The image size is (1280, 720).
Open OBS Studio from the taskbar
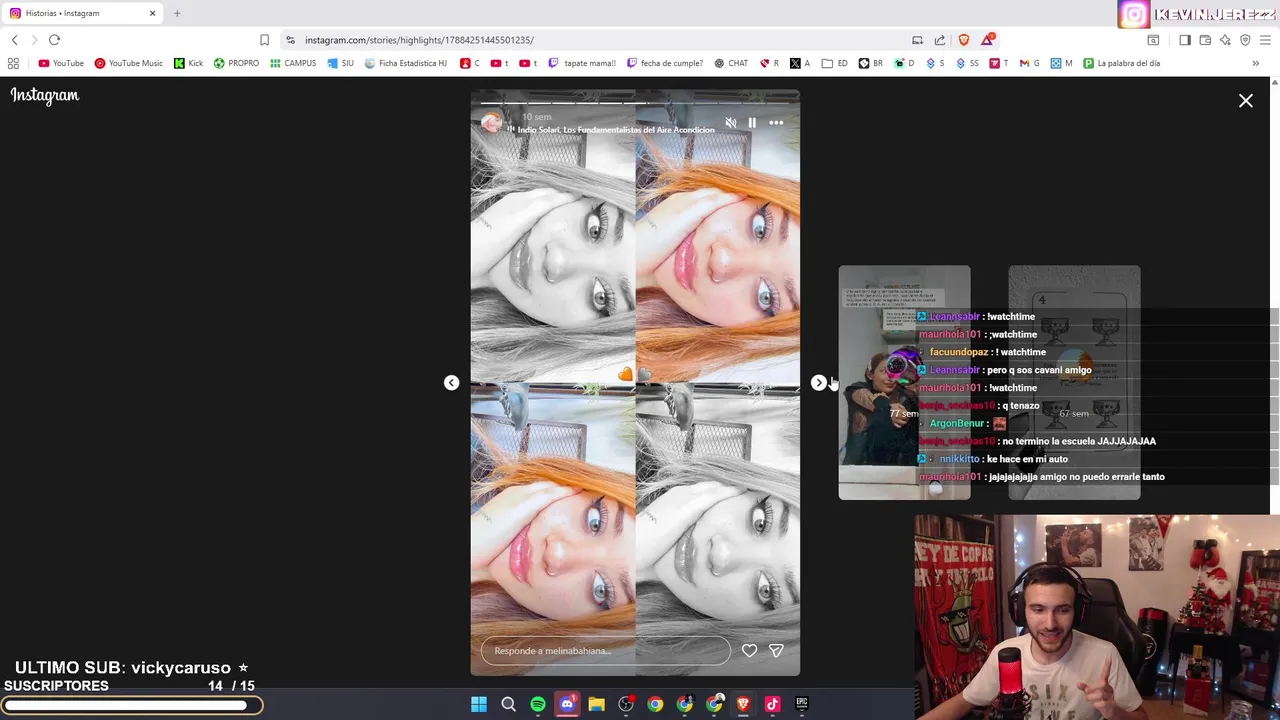click(626, 704)
